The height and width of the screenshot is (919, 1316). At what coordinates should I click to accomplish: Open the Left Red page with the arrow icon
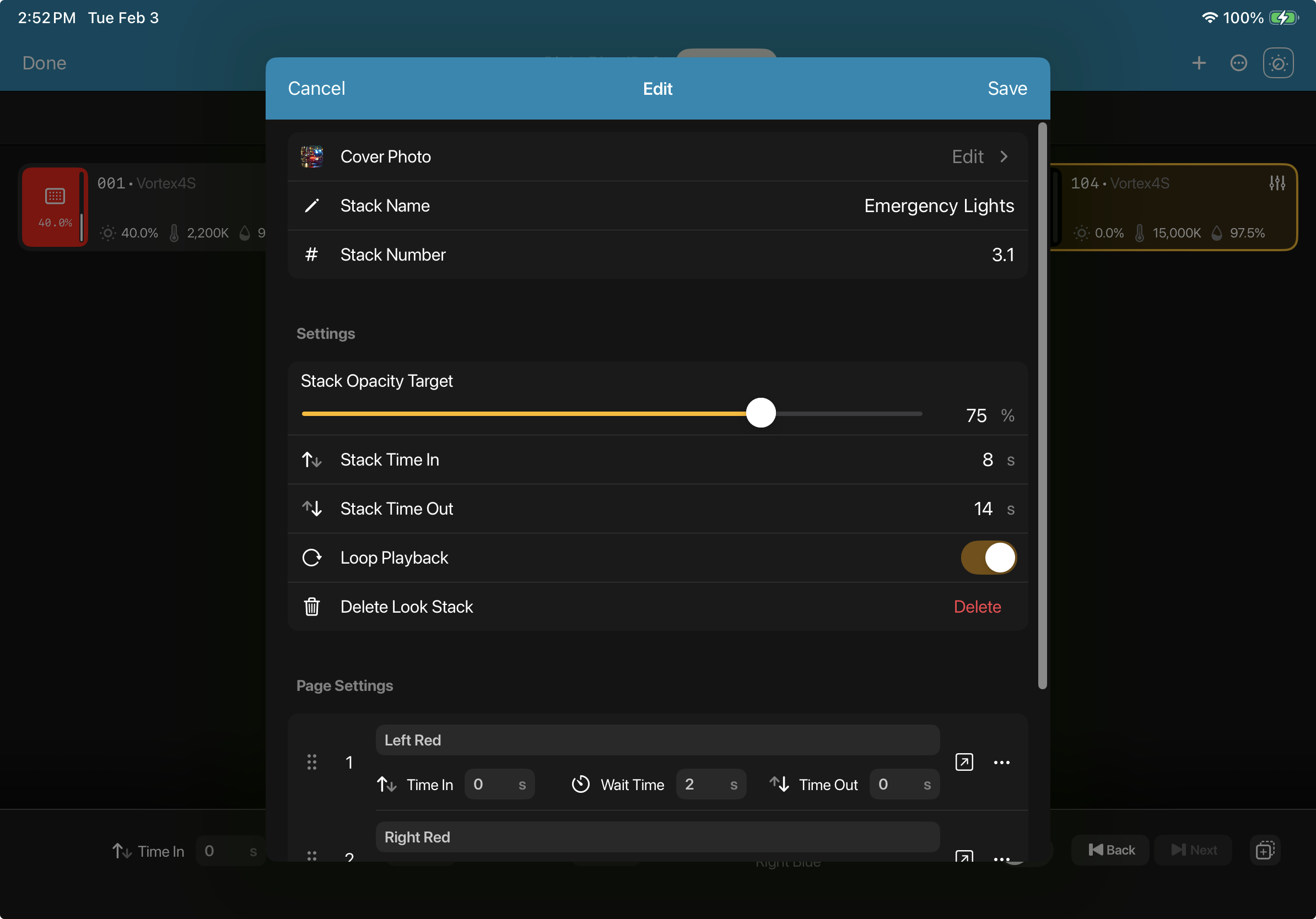[964, 762]
